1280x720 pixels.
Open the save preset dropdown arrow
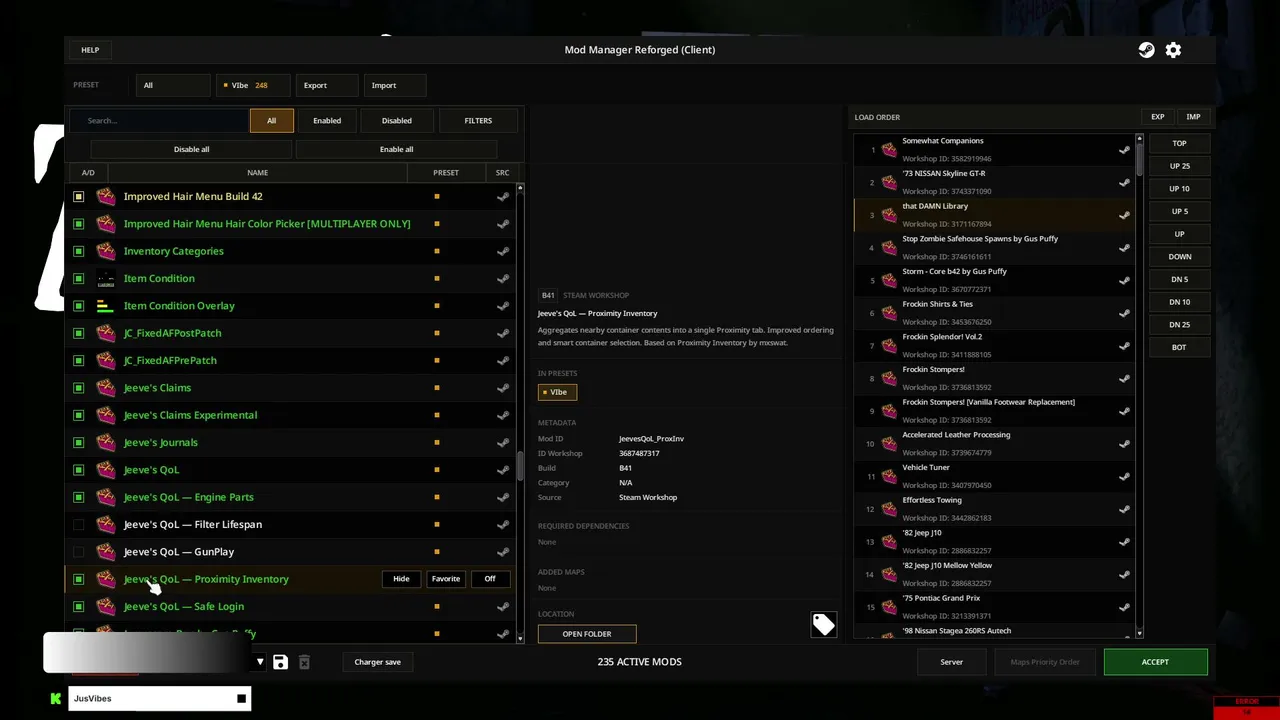(x=259, y=662)
